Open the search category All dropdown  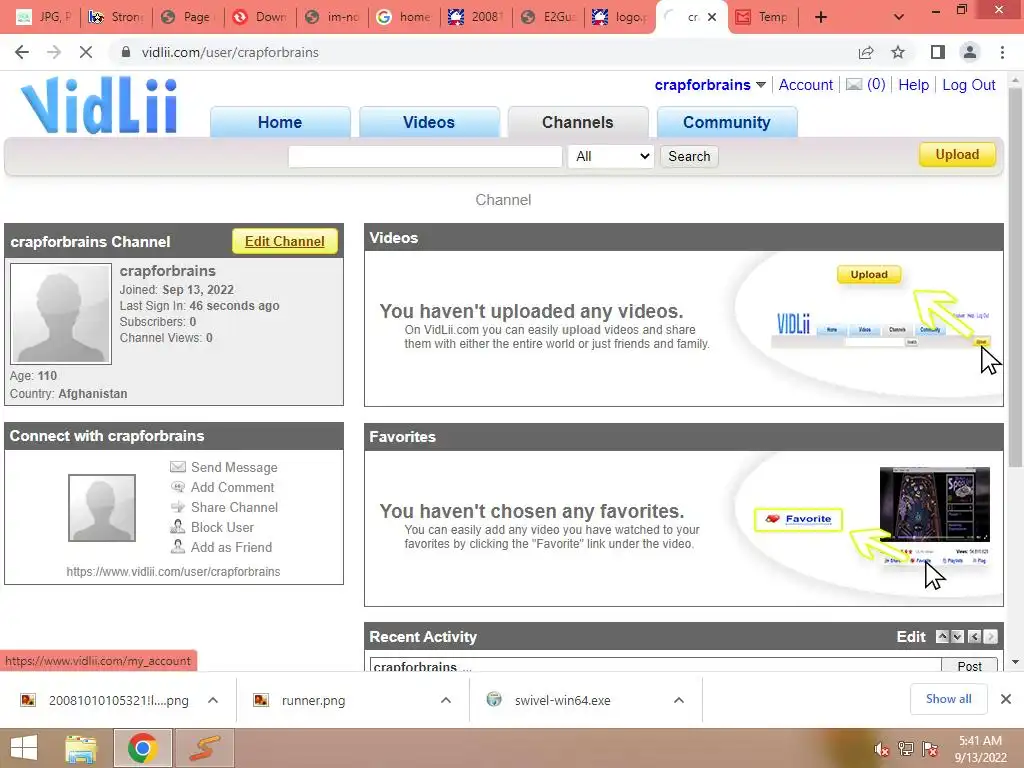611,156
